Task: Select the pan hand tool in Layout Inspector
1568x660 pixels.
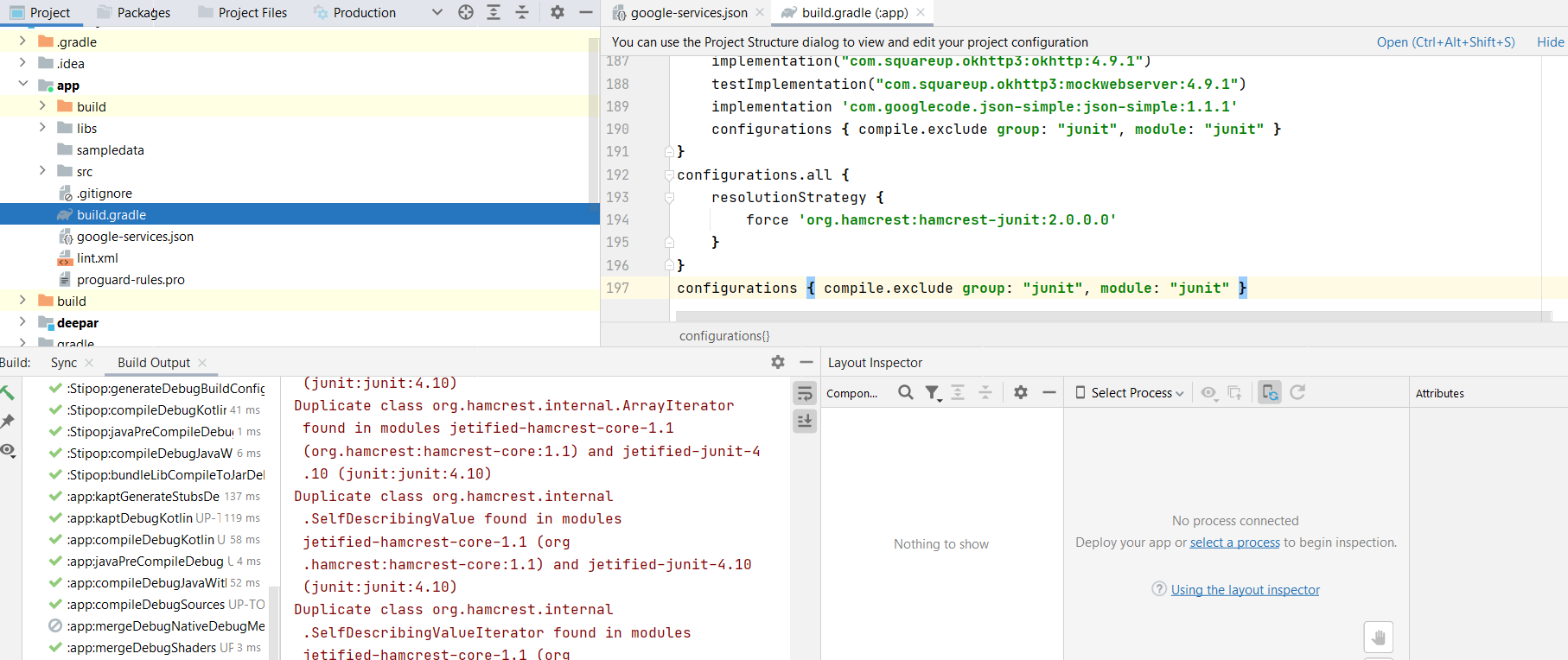Action: [x=1379, y=638]
